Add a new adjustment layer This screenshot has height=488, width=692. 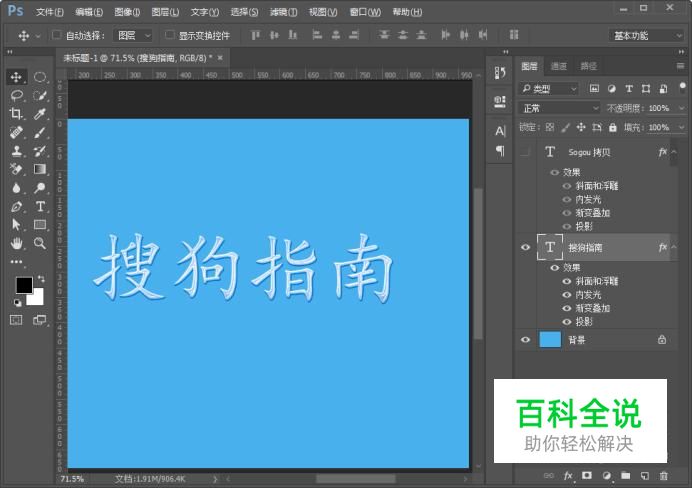pyautogui.click(x=606, y=476)
